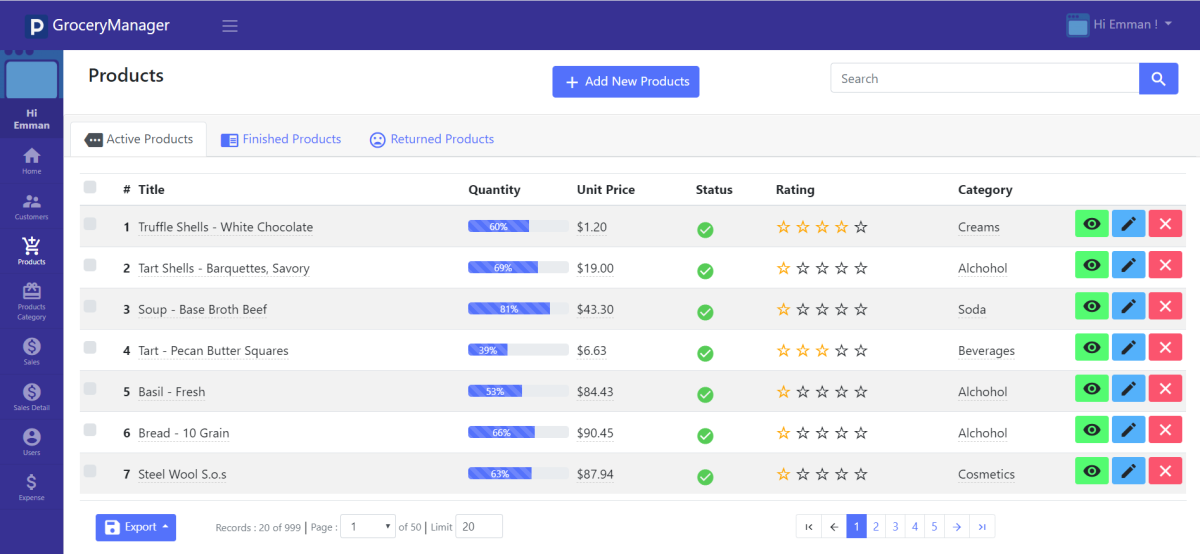Screen dimensions: 1200x554
Task: View Soup - Base Broth Beef details
Action: [1092, 307]
